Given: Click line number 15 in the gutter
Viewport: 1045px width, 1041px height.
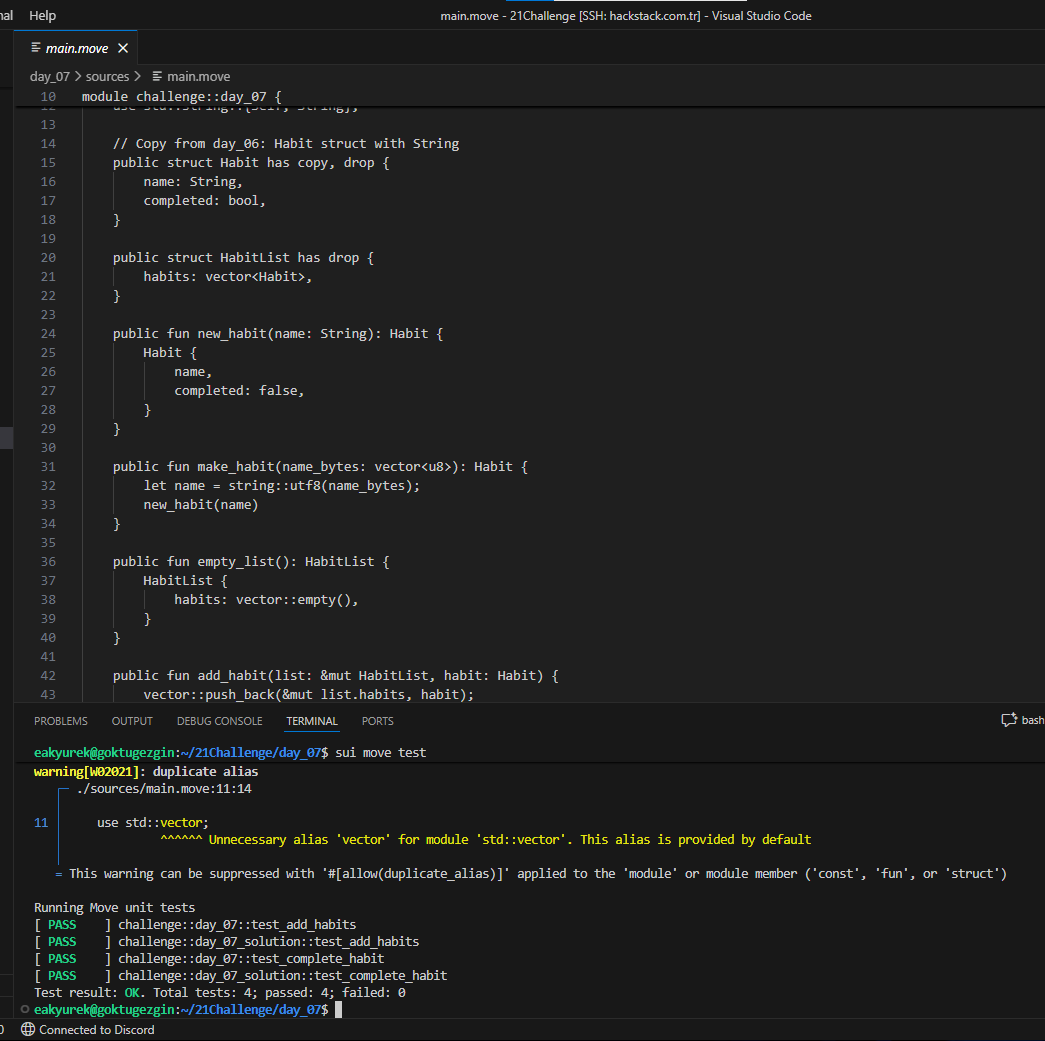Looking at the screenshot, I should point(48,163).
